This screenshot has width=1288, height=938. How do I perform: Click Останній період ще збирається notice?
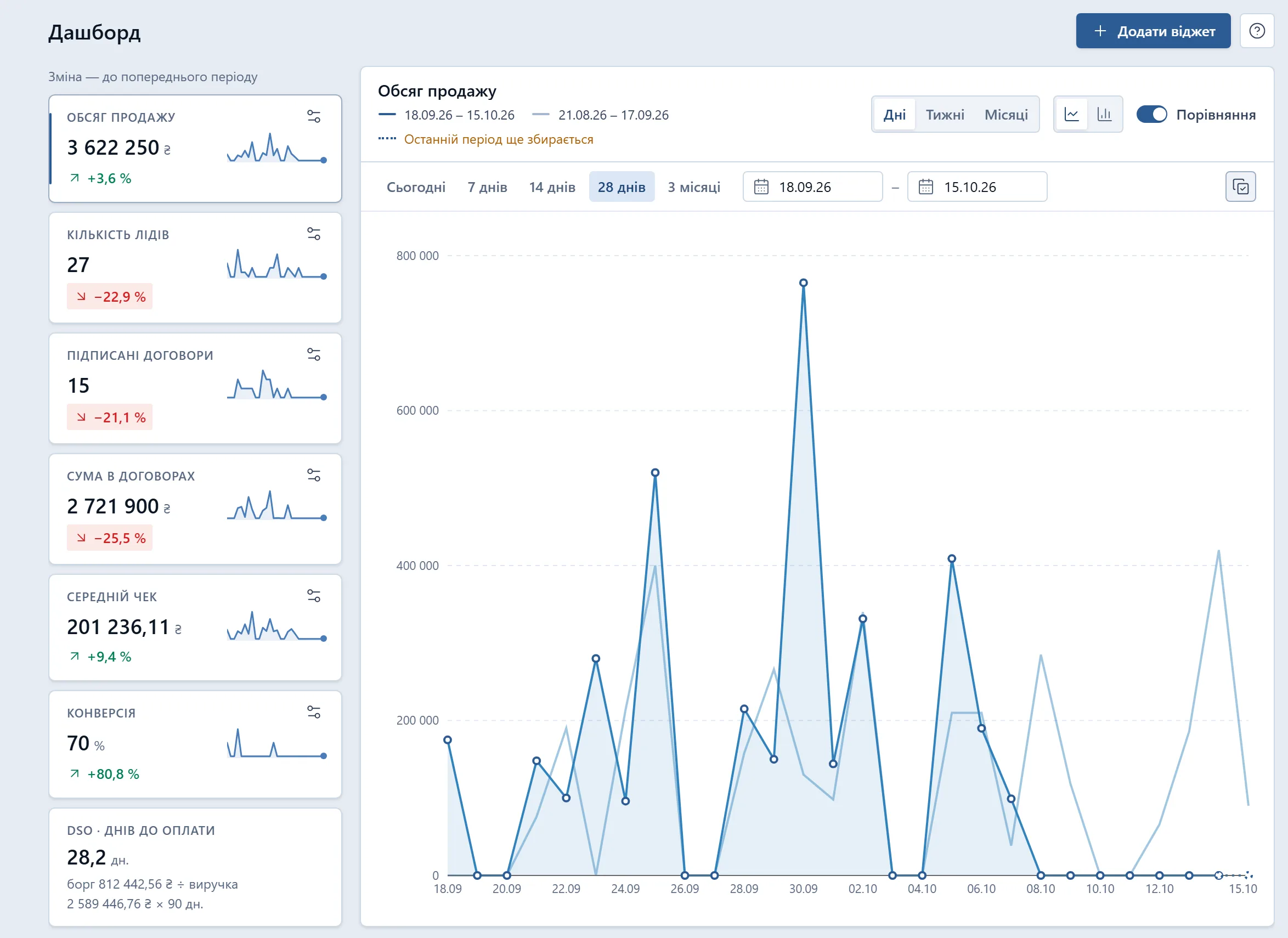coord(485,139)
